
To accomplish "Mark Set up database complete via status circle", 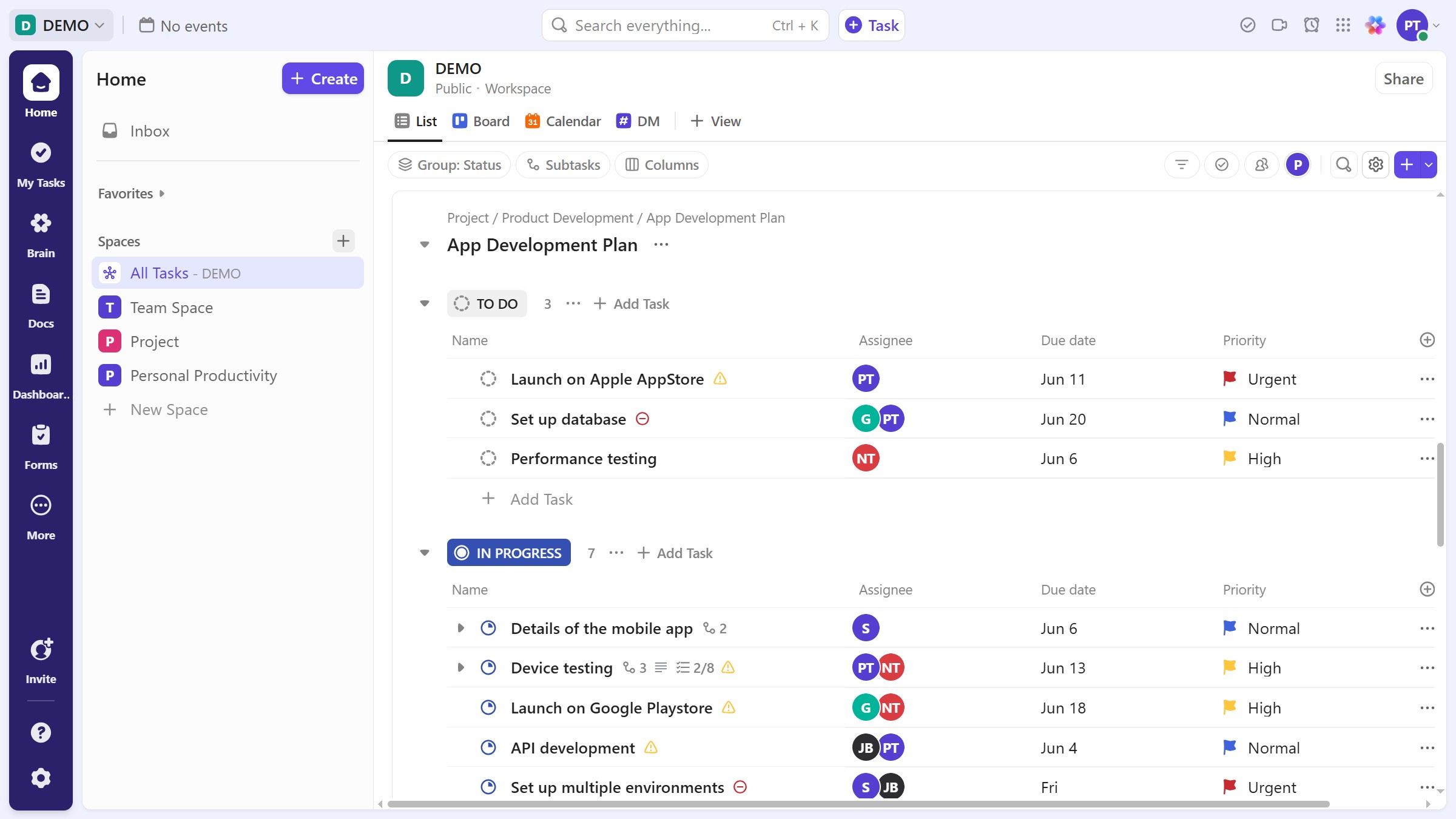I will (x=488, y=419).
